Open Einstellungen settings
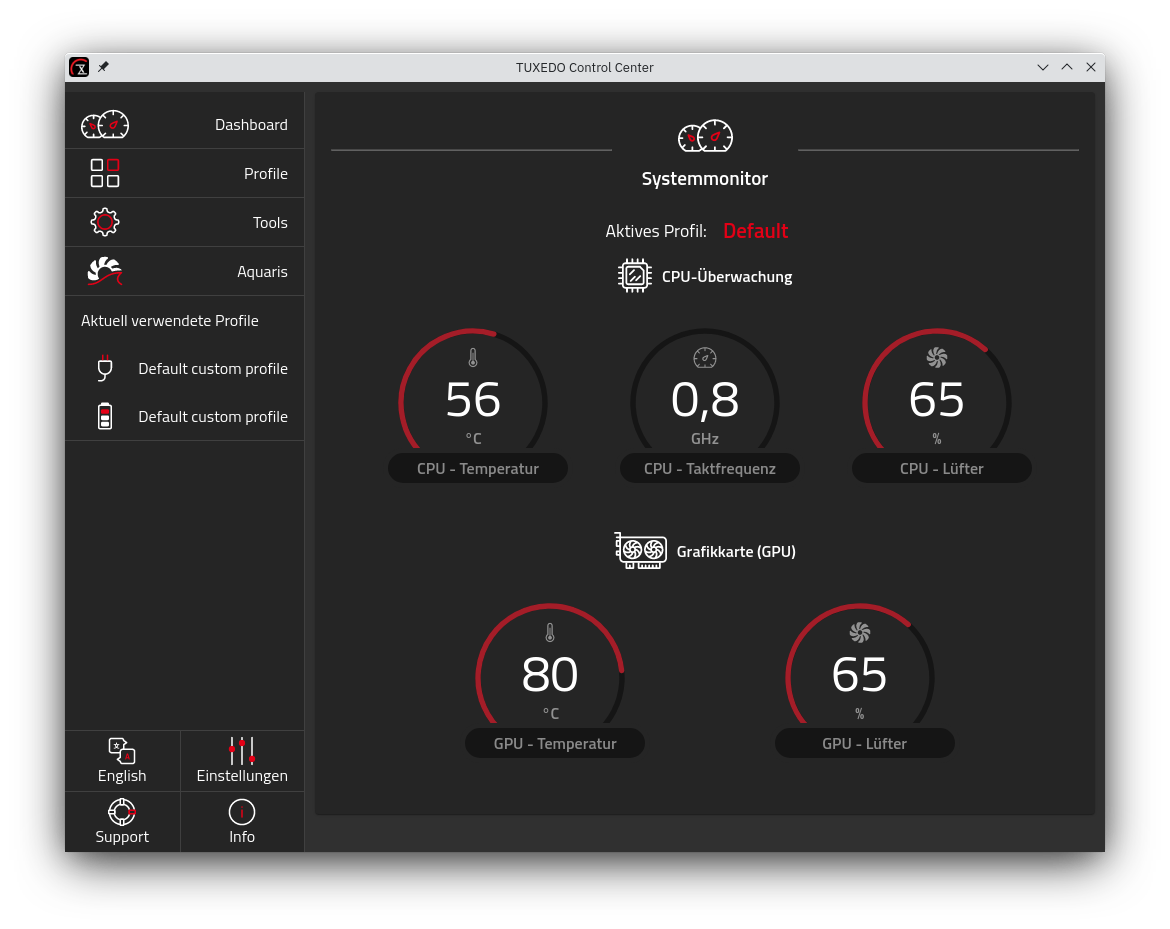The image size is (1170, 929). (x=242, y=760)
